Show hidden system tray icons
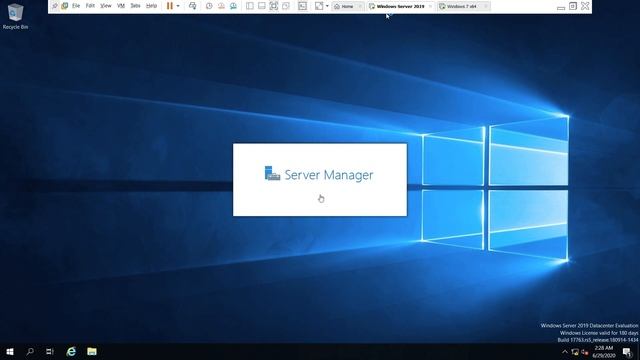The image size is (640, 360). 565,352
